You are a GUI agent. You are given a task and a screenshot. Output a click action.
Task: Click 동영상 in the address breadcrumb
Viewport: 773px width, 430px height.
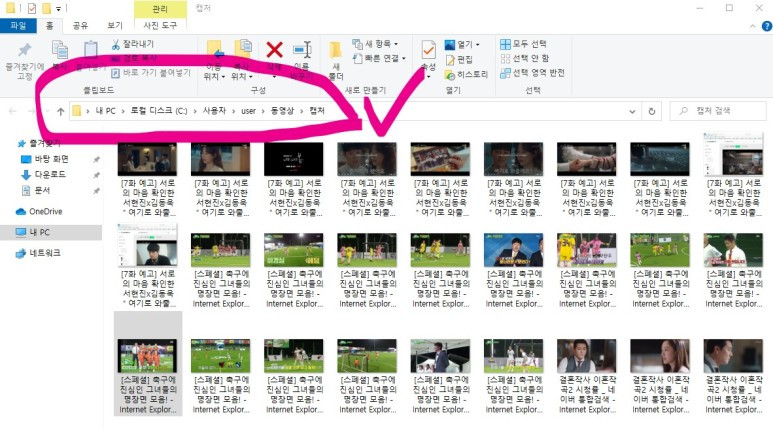tap(282, 111)
